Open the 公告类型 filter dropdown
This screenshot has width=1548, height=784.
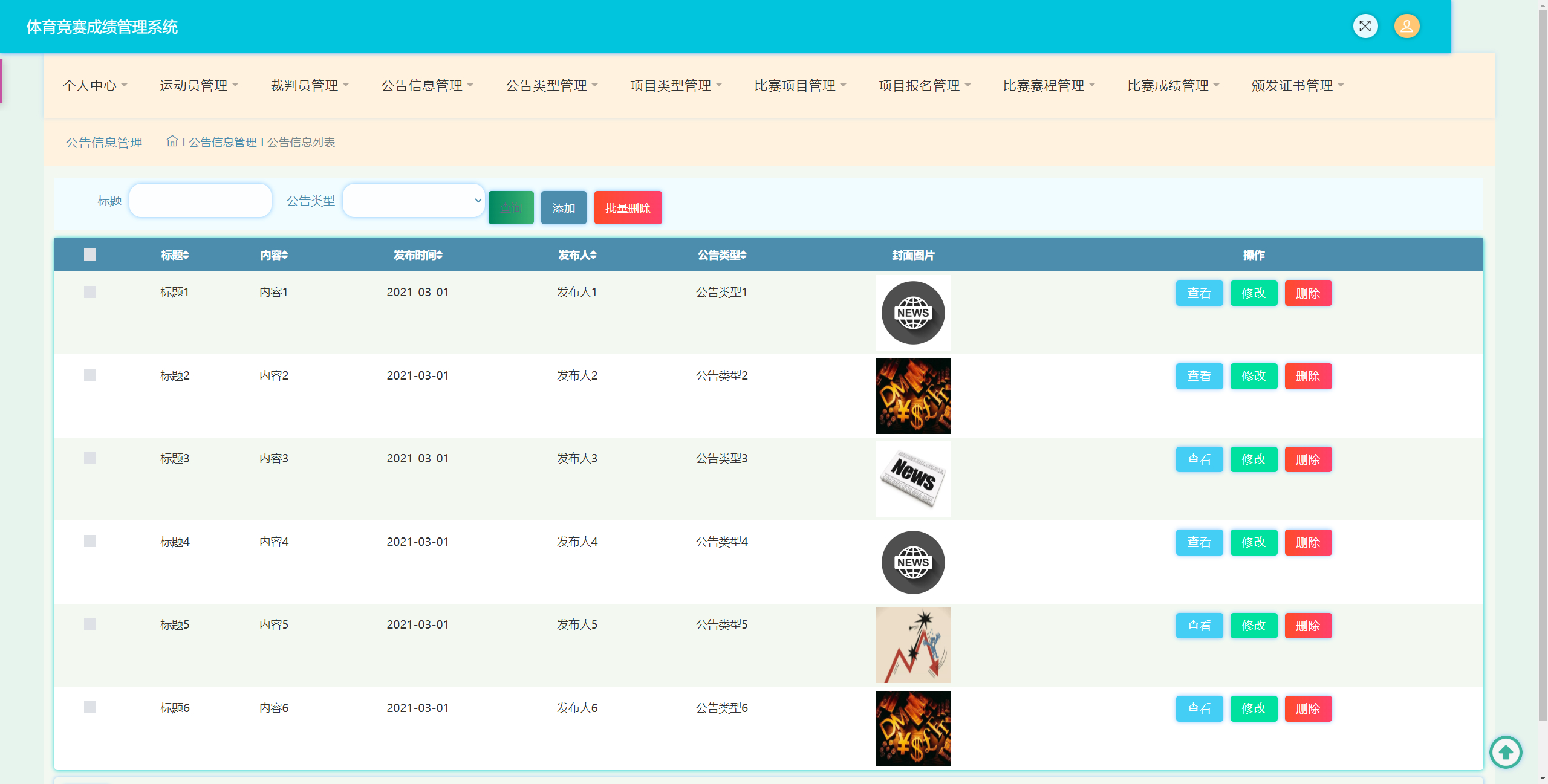pos(414,201)
